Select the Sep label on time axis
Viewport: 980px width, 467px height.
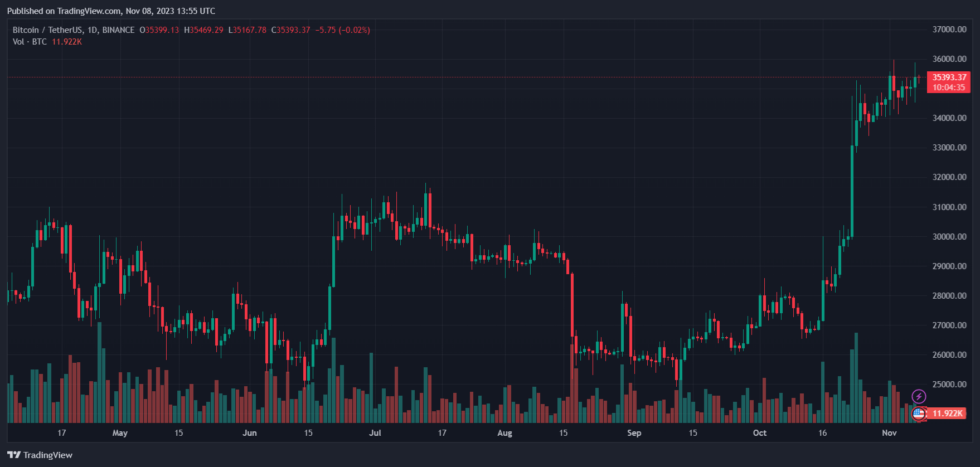[x=634, y=433]
